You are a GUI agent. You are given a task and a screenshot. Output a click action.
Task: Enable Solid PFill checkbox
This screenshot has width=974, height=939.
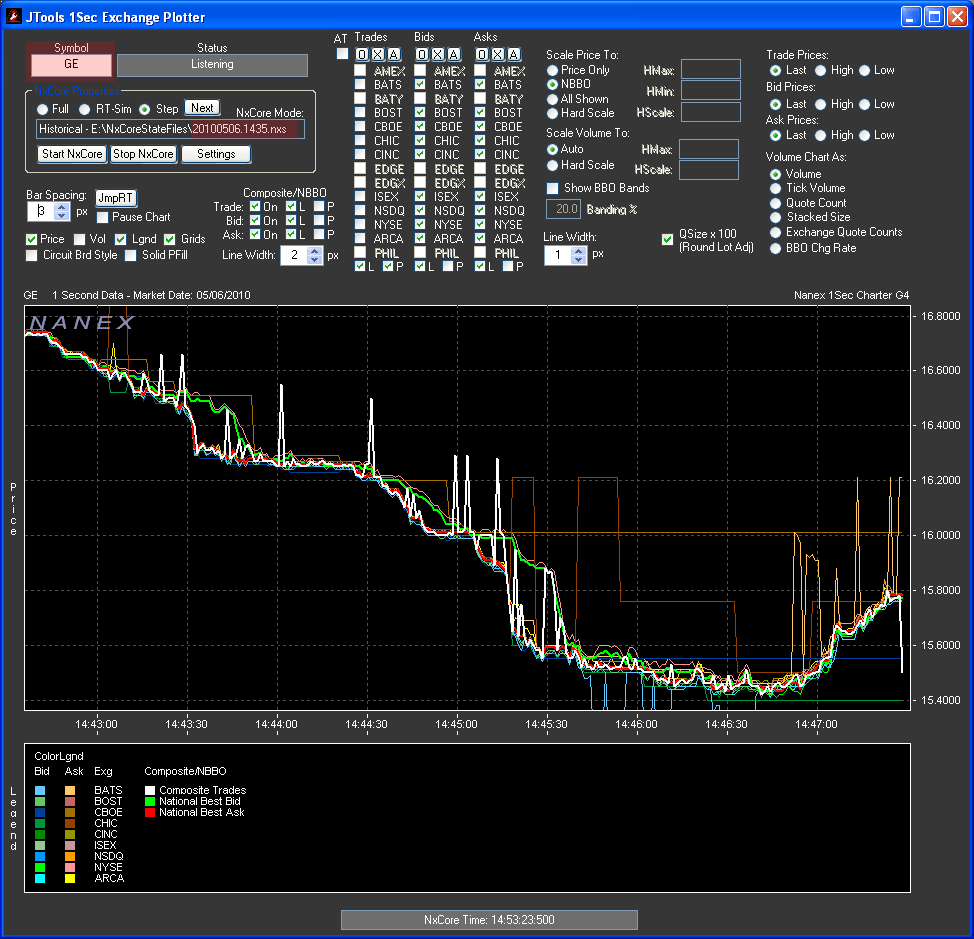click(x=130, y=255)
